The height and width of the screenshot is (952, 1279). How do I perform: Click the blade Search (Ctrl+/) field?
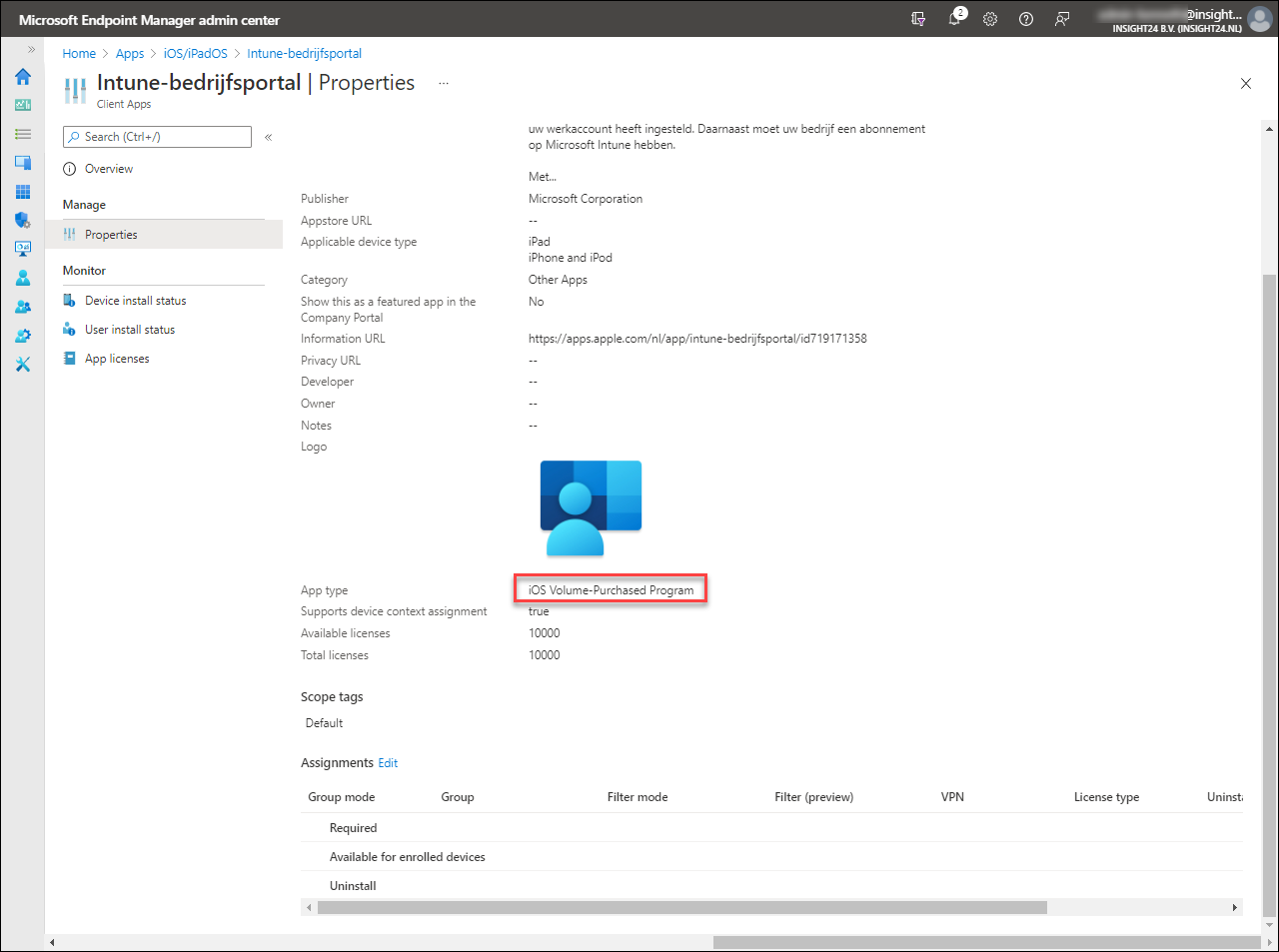click(157, 137)
